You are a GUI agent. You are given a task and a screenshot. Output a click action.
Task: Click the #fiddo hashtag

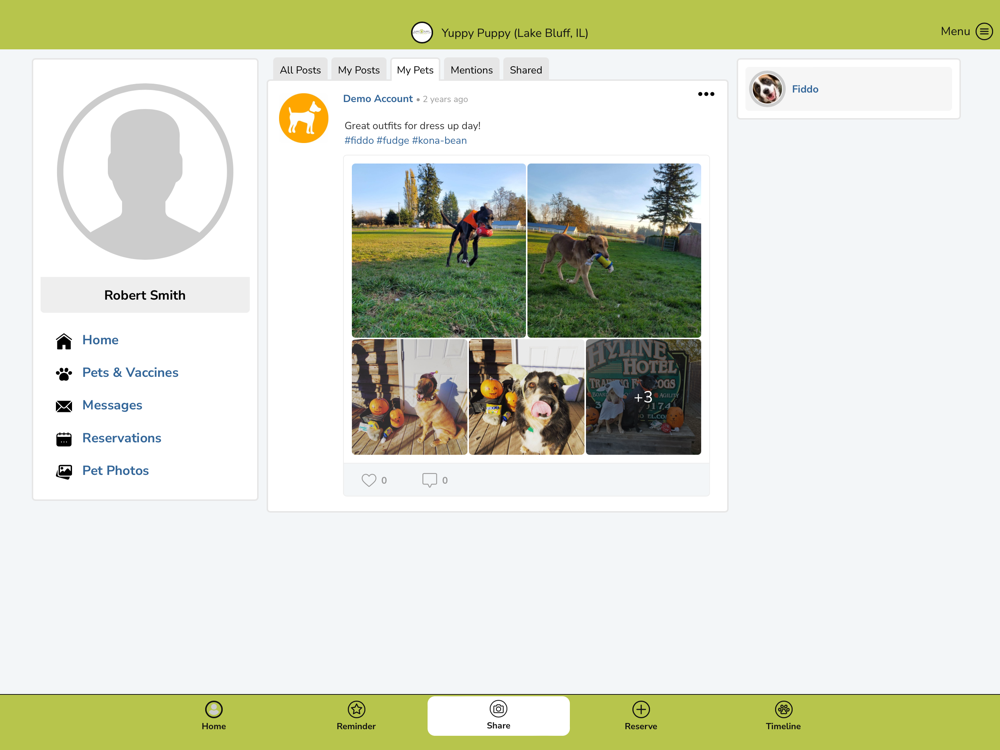359,140
